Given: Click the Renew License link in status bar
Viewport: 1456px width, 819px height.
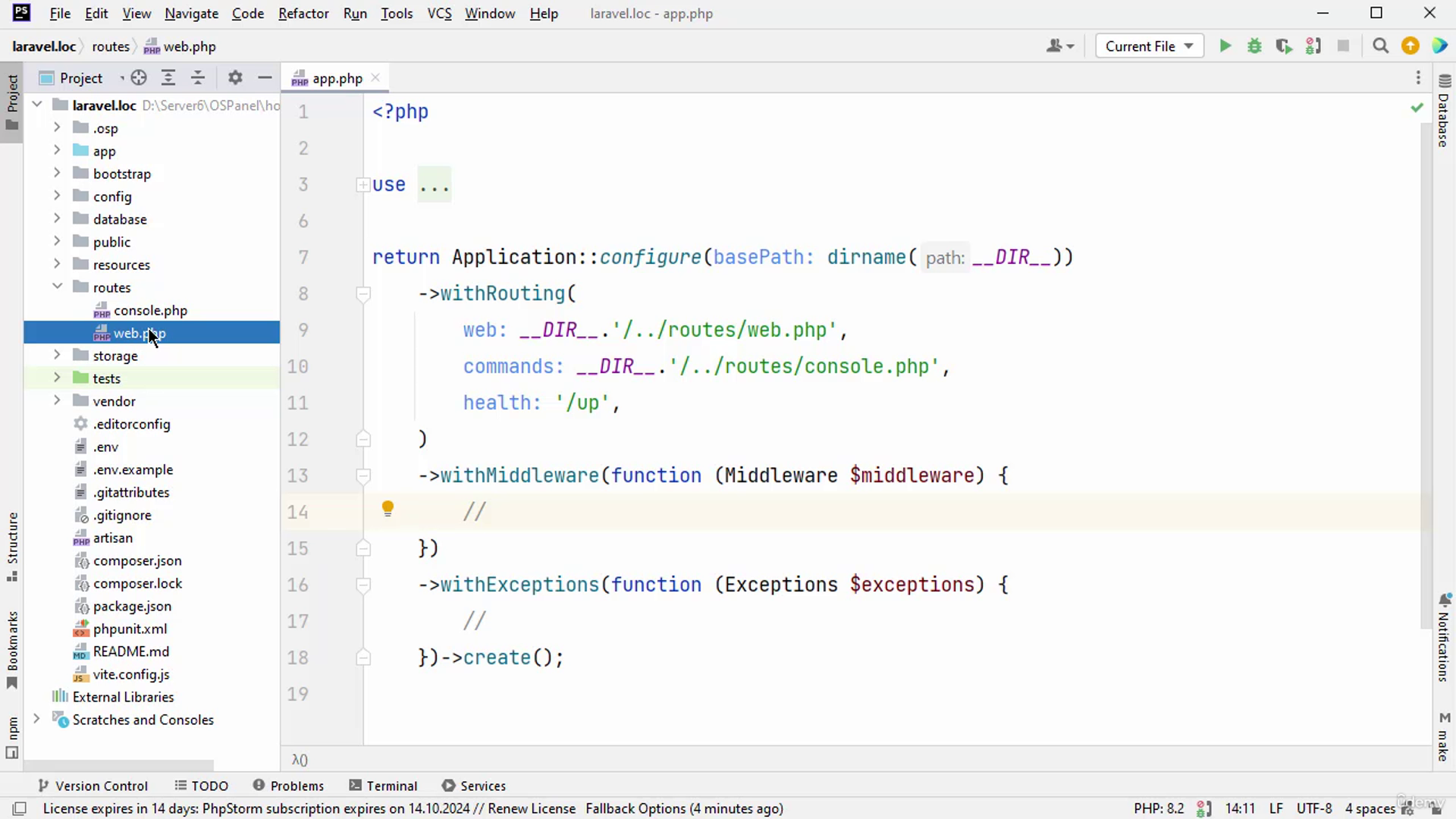Looking at the screenshot, I should click(531, 808).
